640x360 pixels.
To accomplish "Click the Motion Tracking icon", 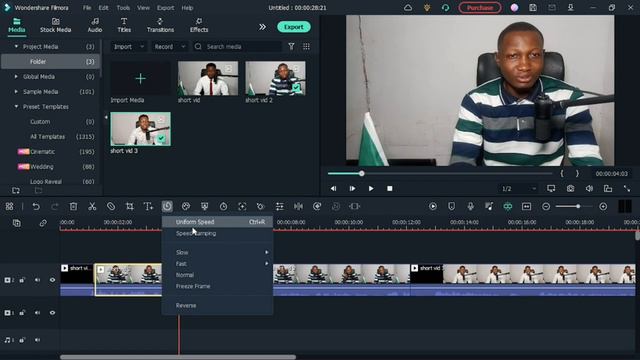I will click(242, 207).
